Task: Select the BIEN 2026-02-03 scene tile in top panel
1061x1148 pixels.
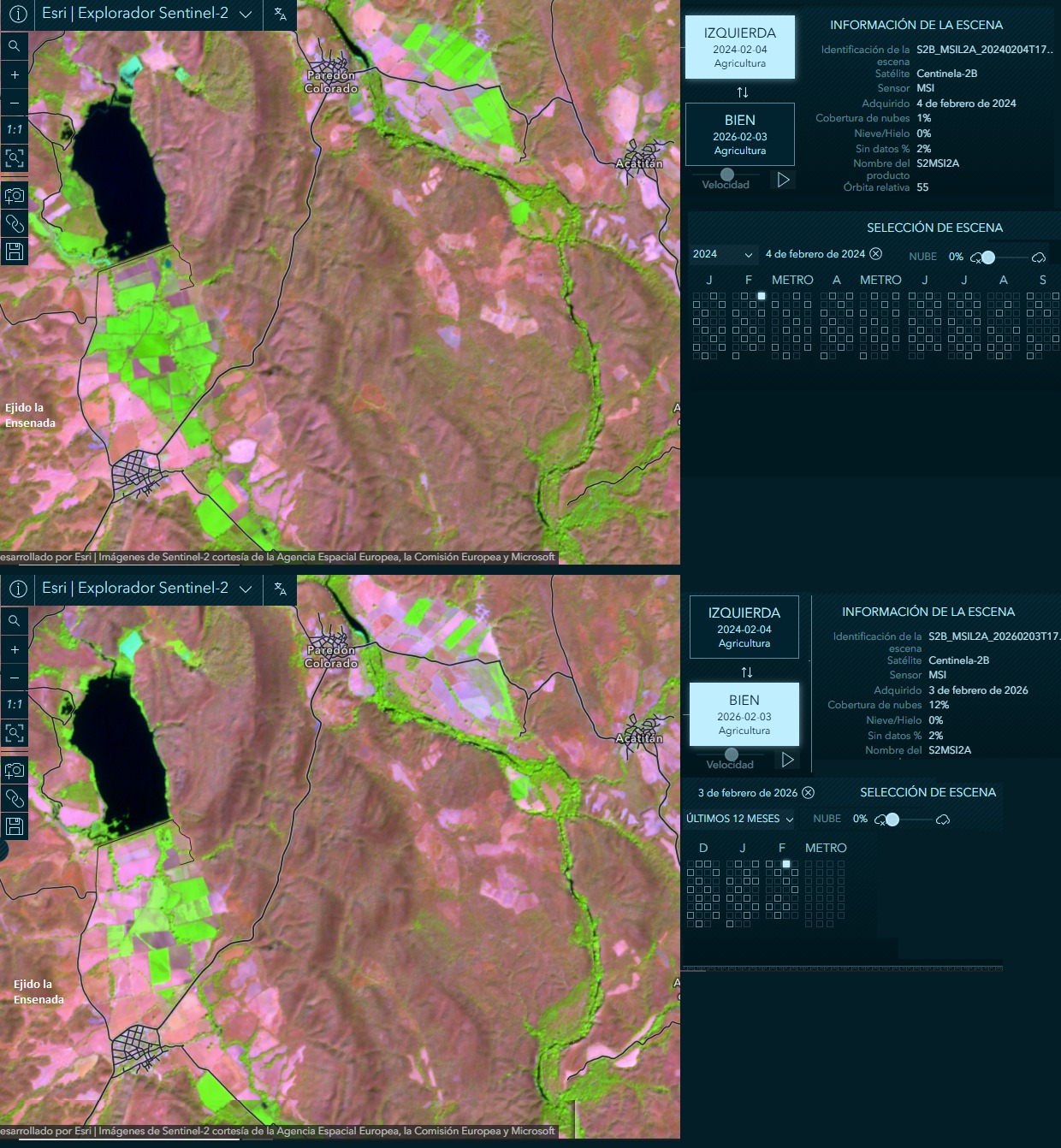Action: pos(740,134)
